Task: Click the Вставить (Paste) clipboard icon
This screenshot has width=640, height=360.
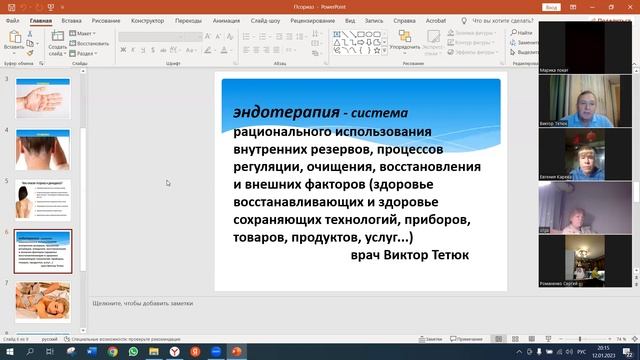Action: point(14,37)
